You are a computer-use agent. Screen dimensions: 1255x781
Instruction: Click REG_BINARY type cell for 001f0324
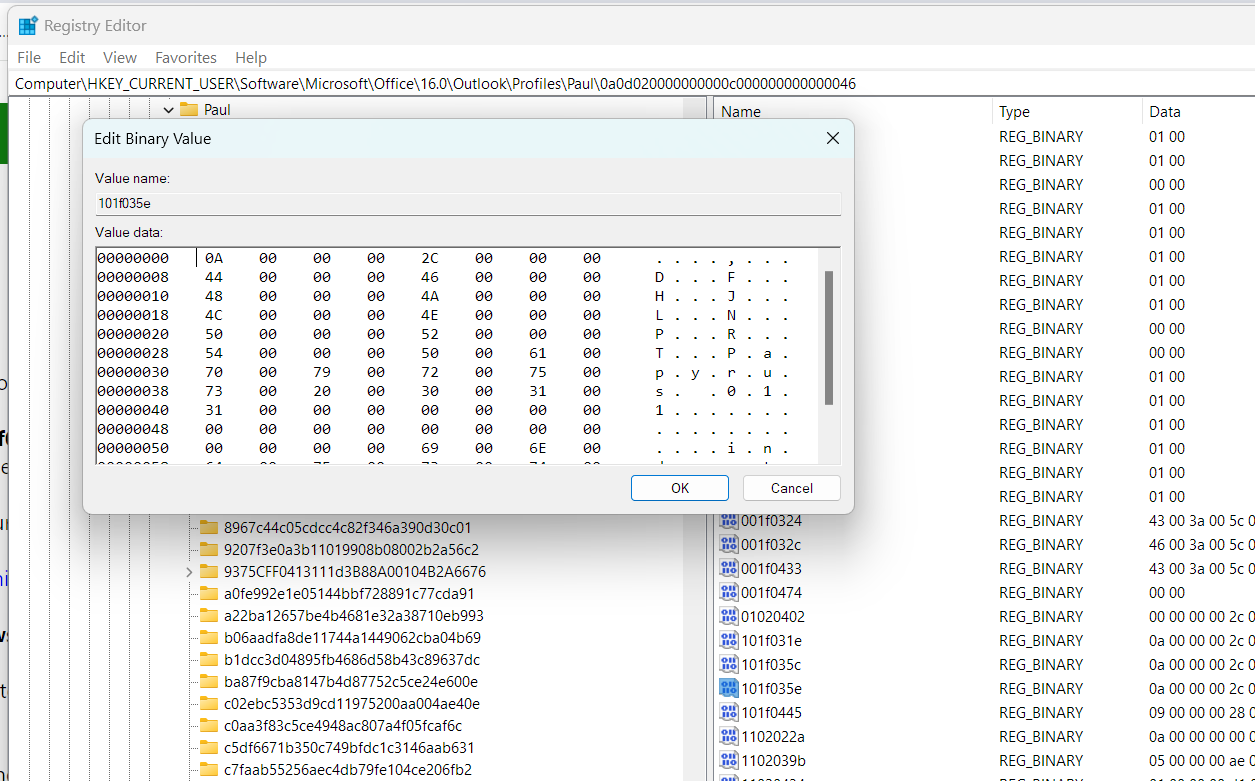click(1041, 520)
